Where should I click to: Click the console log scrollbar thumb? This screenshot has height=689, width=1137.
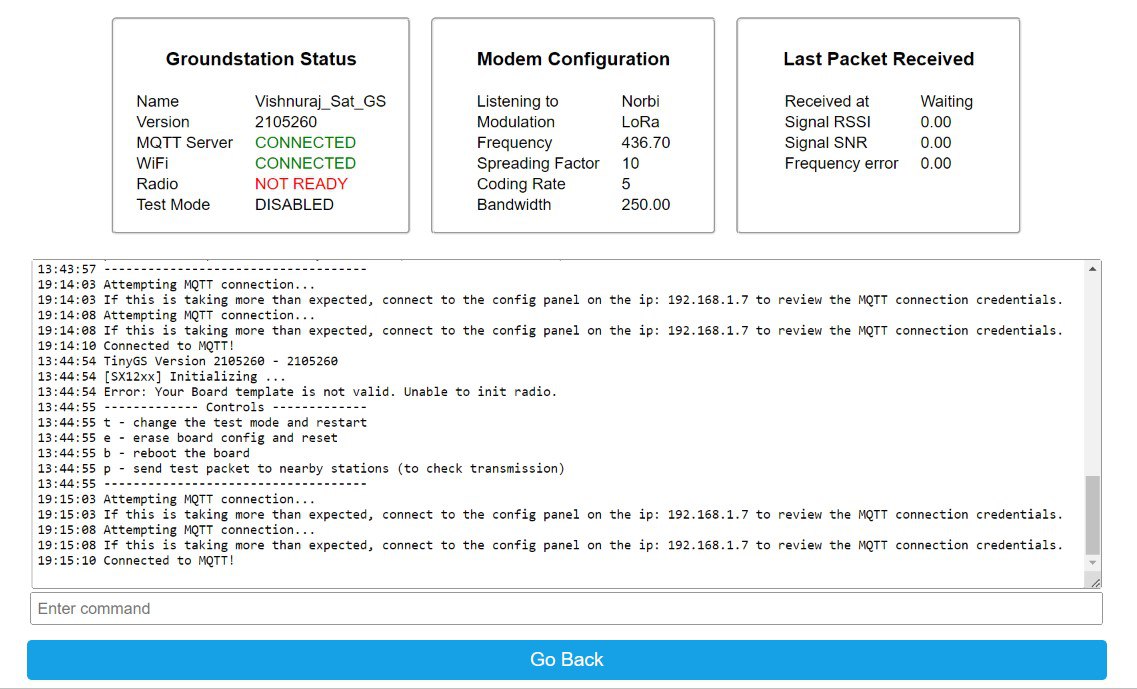pos(1092,514)
